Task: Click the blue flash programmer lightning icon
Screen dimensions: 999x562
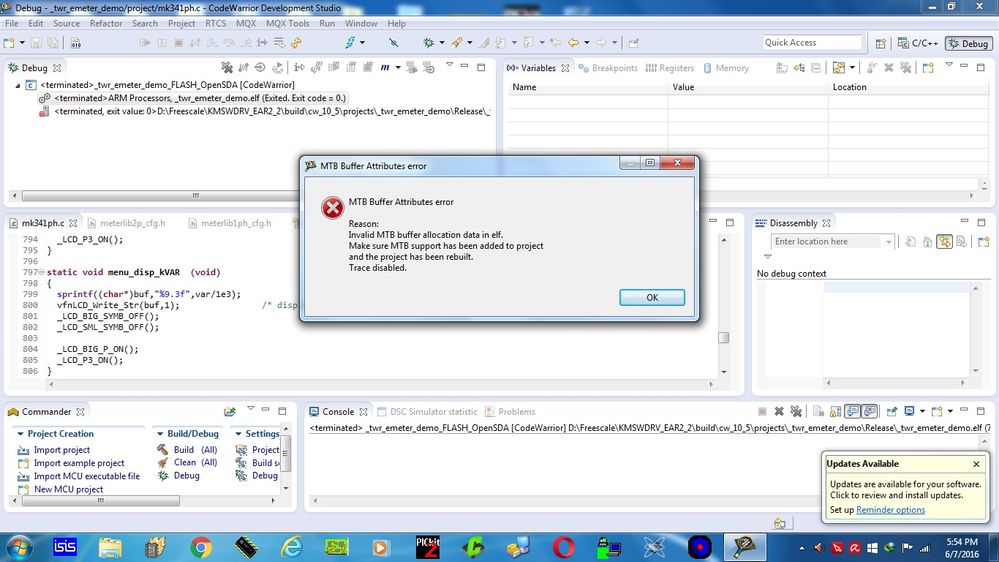Action: (350, 43)
